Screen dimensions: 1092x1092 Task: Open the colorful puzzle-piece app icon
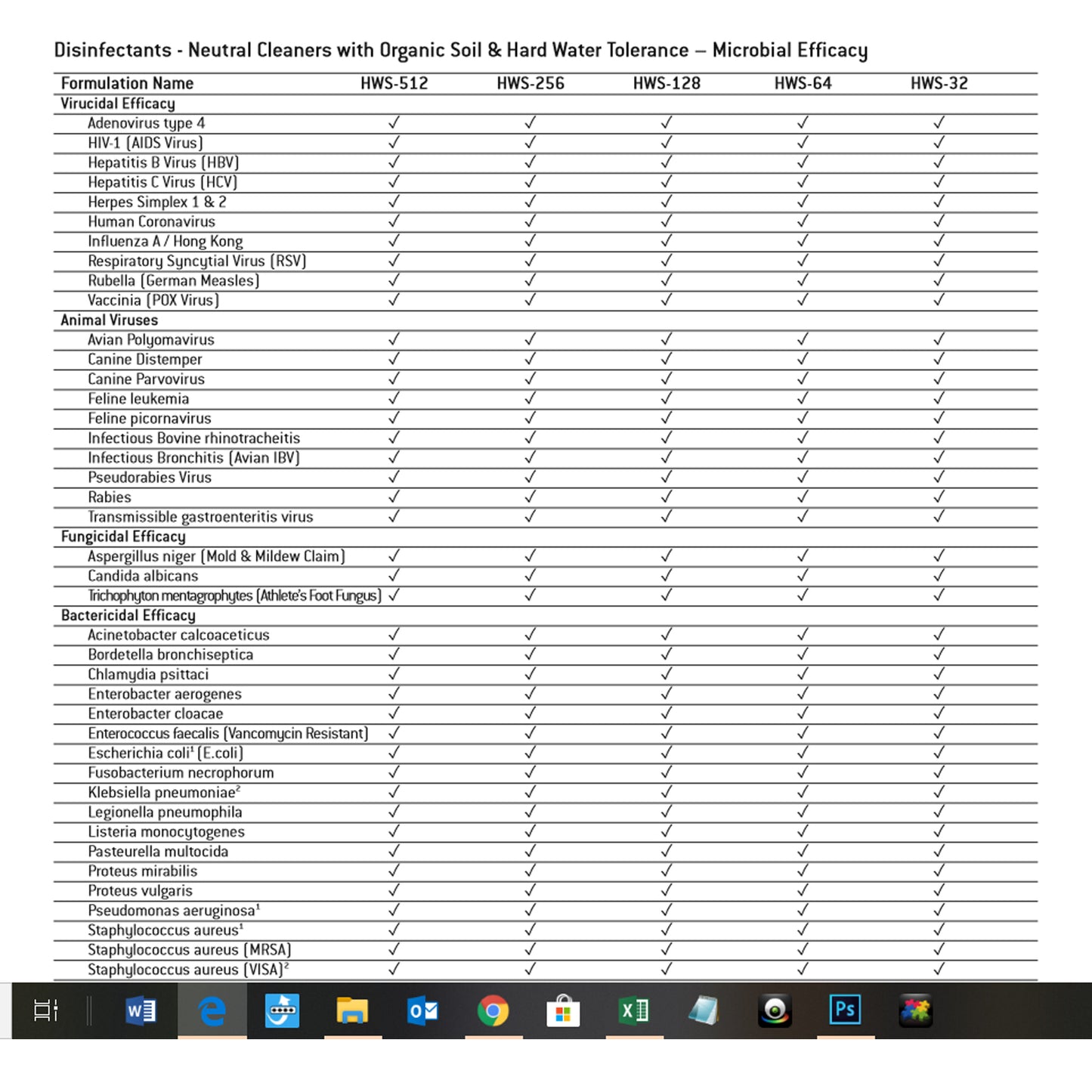click(915, 1010)
